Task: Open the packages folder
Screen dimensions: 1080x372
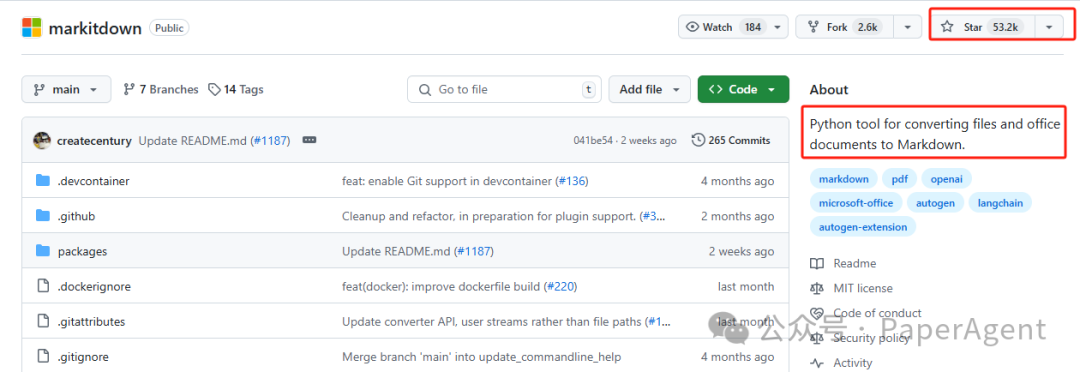Action: (x=83, y=251)
